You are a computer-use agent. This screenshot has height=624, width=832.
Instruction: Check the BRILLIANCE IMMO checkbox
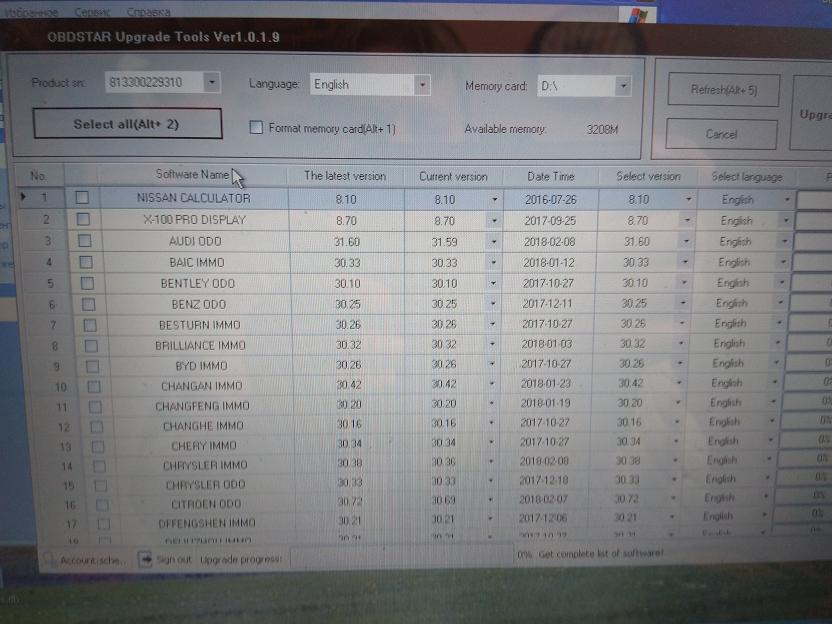tap(91, 345)
